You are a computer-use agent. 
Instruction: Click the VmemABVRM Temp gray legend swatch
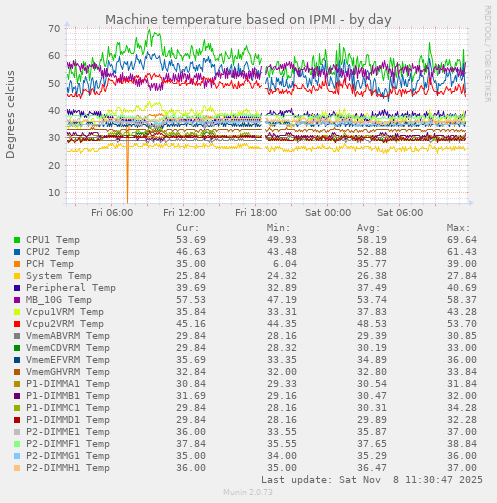pos(17,336)
